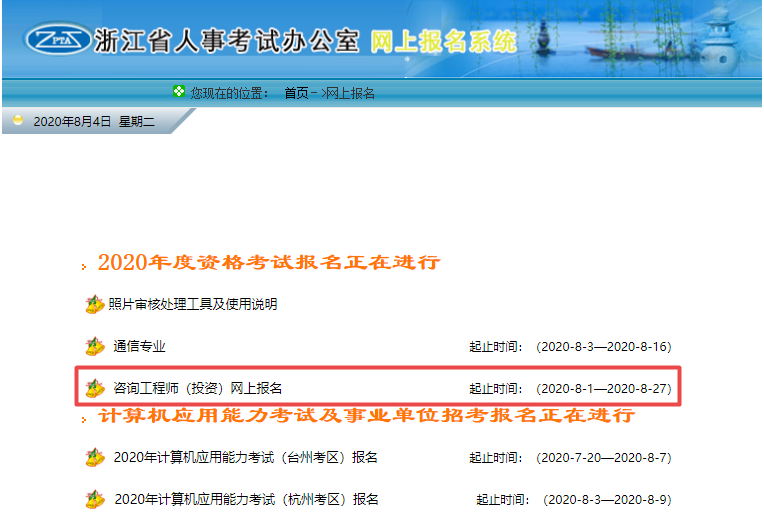Click the date range 2020-8-1—2020-8-27
Screen dimensions: 764x526
coord(604,387)
